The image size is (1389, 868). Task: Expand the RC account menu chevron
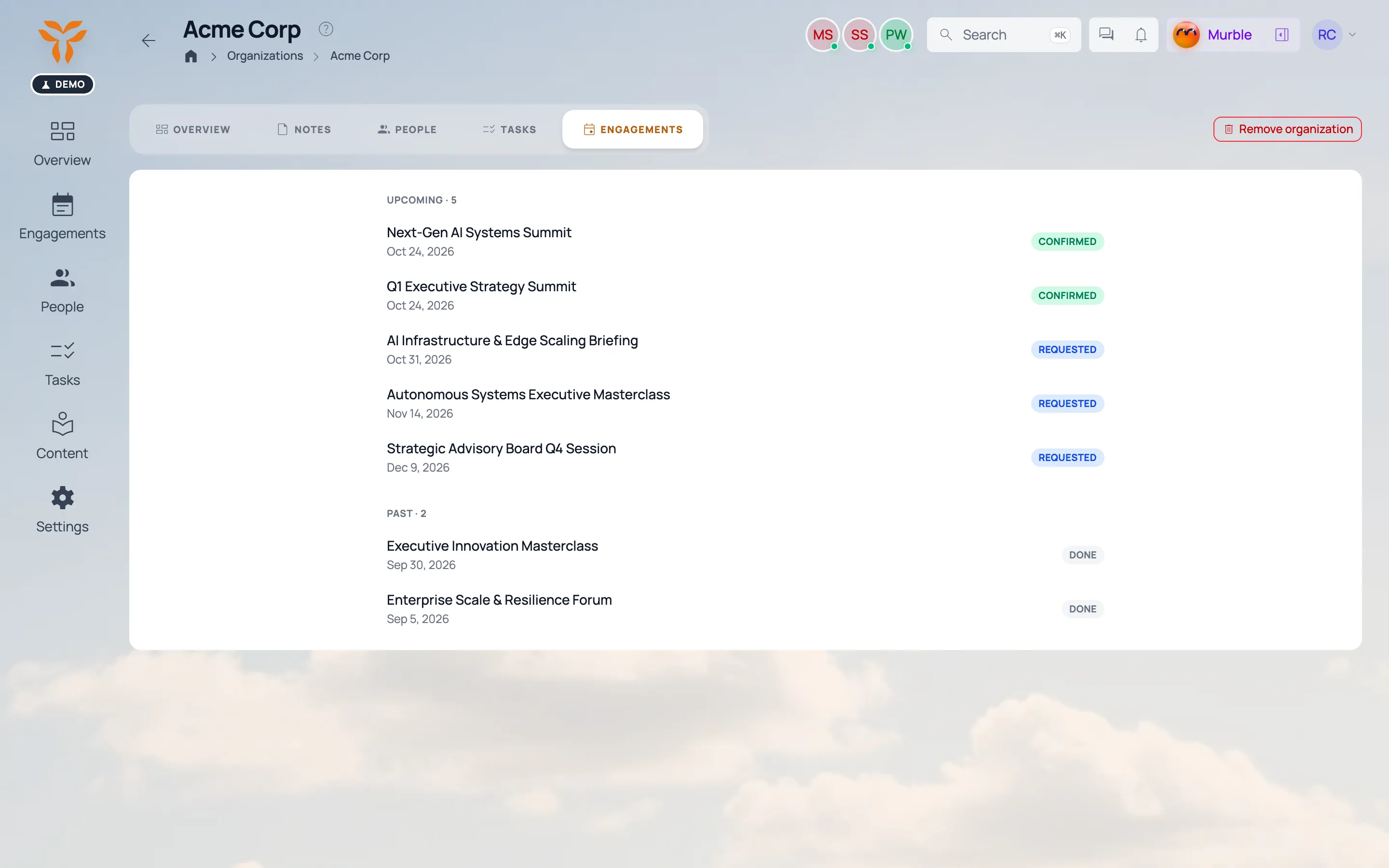click(x=1352, y=34)
